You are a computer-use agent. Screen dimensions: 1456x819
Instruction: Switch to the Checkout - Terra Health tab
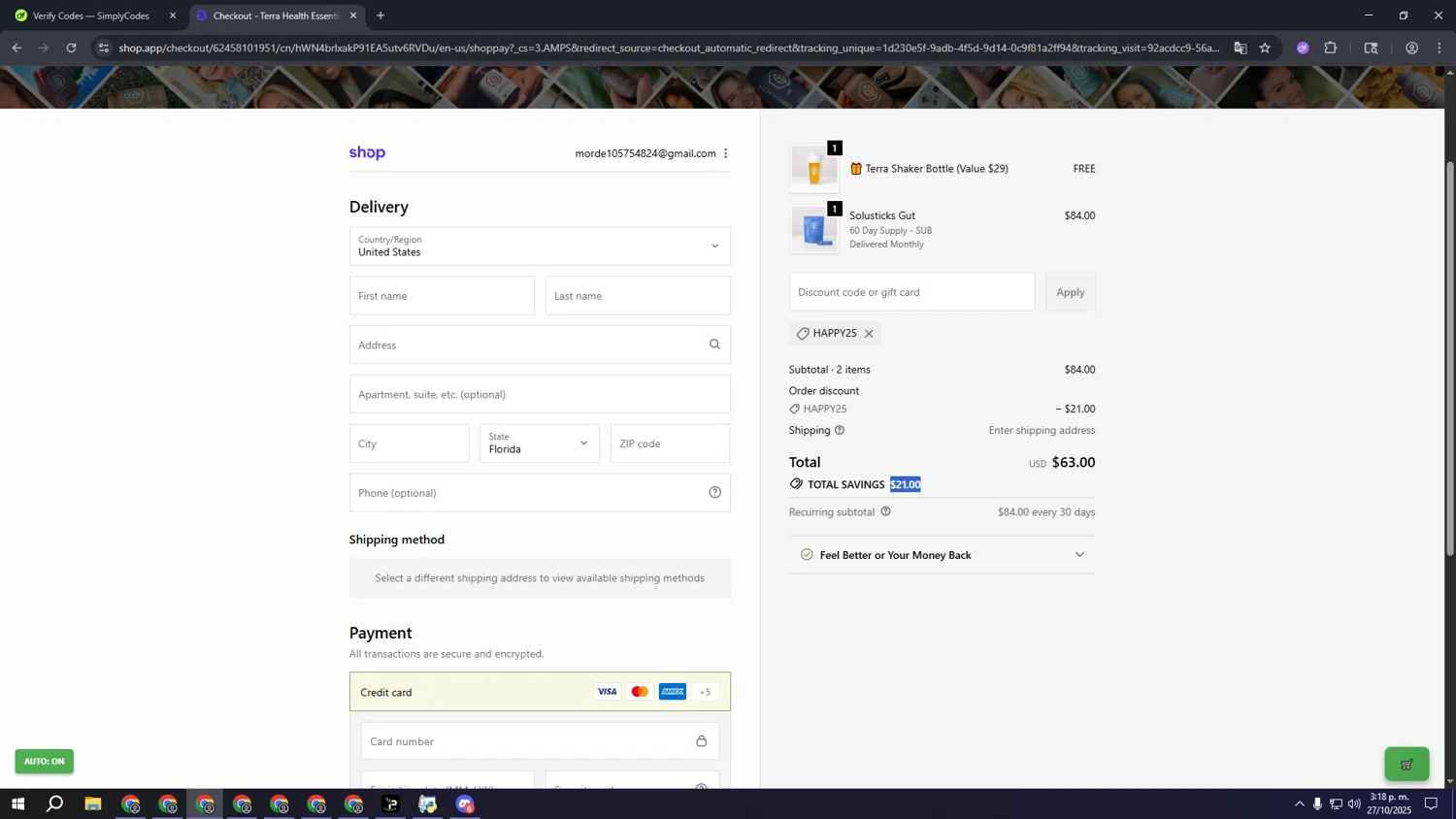(277, 16)
